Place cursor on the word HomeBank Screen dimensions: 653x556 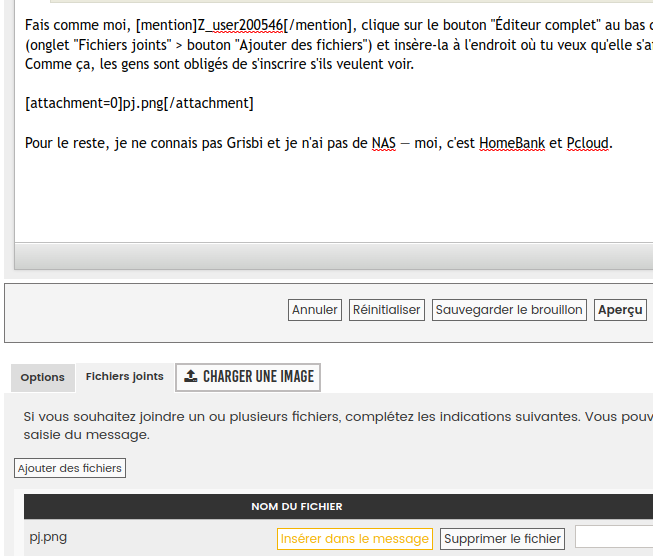pyautogui.click(x=512, y=143)
